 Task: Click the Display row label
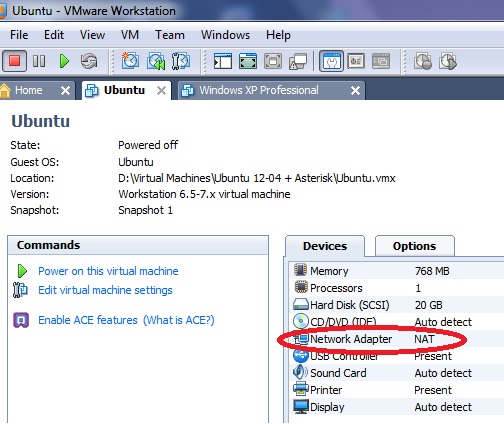click(327, 407)
